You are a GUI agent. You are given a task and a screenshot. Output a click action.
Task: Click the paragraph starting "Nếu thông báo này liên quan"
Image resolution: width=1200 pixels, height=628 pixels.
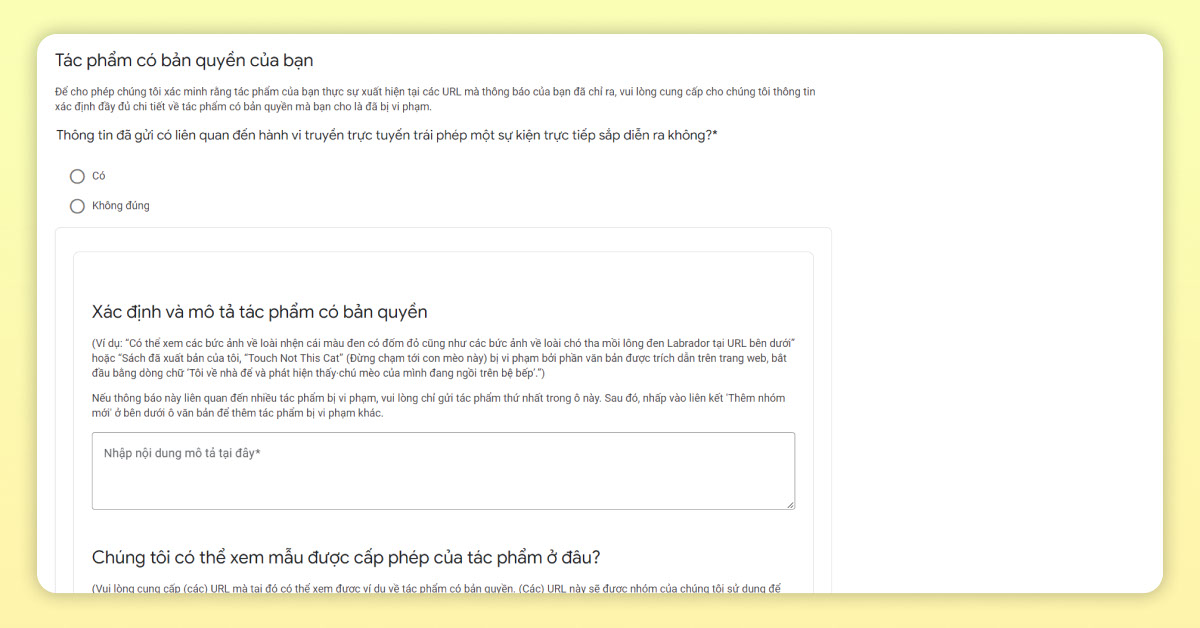437,405
